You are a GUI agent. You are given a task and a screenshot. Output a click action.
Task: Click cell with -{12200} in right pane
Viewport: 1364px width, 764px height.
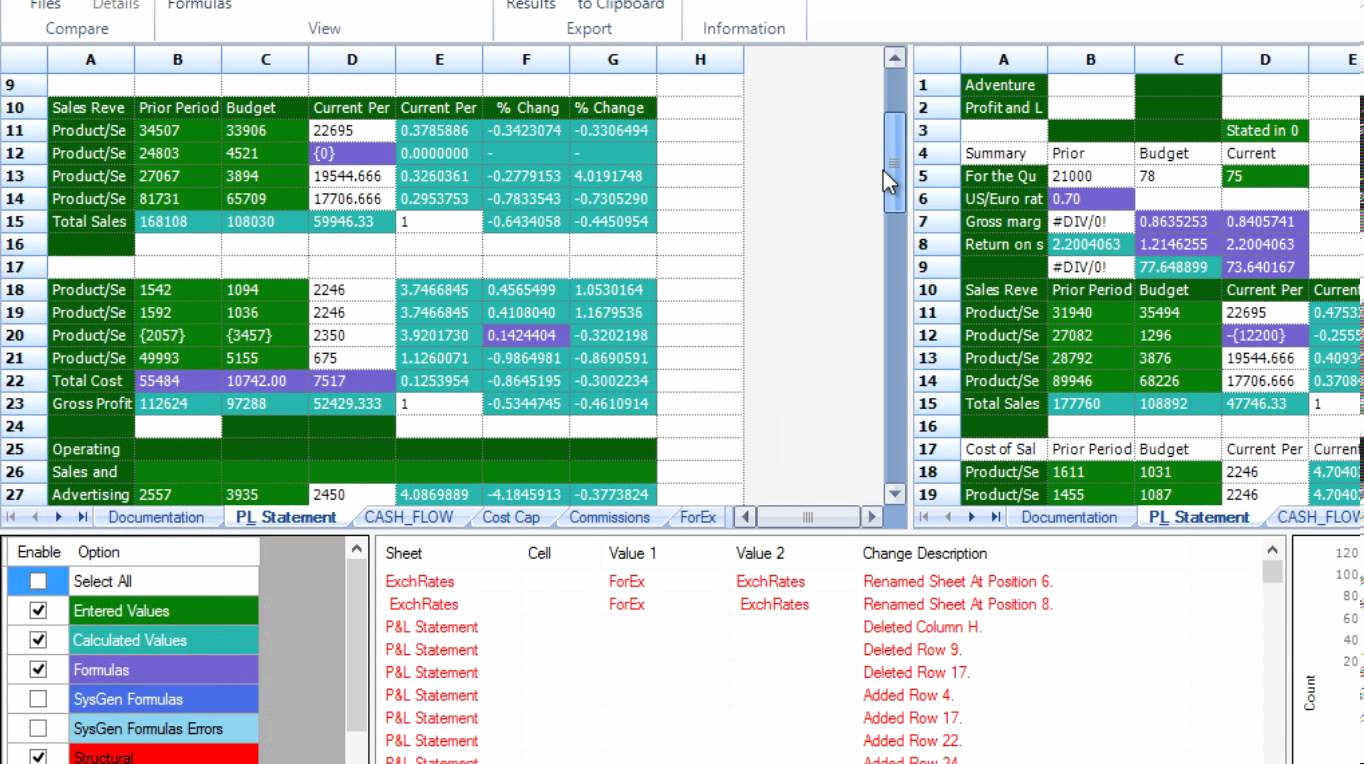tap(1265, 335)
